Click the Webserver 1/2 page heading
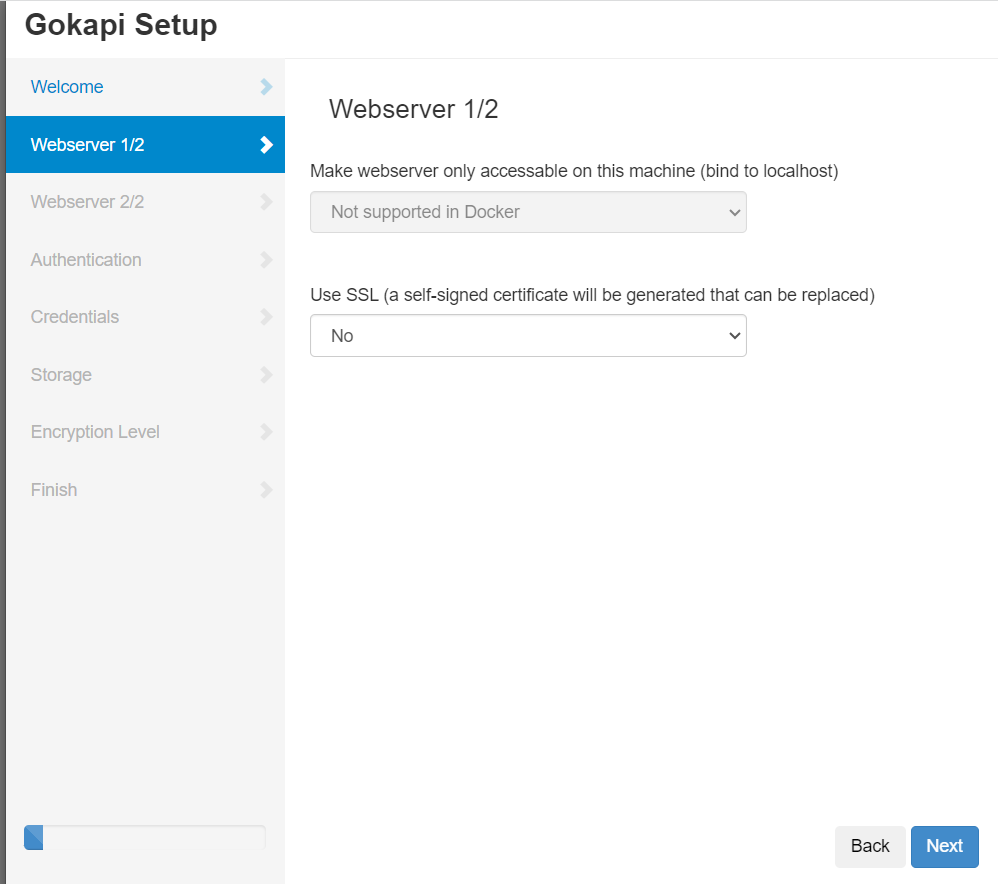998x884 pixels. coord(413,109)
